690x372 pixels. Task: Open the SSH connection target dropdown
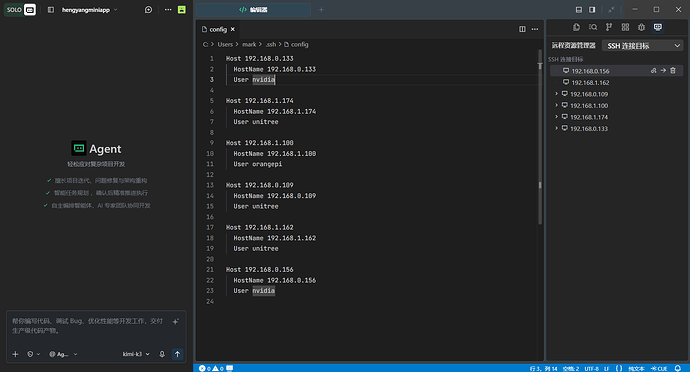click(x=643, y=46)
